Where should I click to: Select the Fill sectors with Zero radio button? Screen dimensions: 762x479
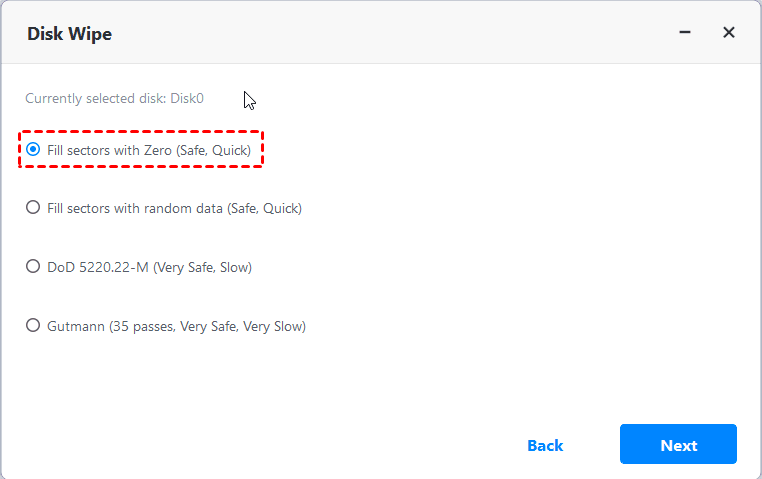pyautogui.click(x=33, y=150)
